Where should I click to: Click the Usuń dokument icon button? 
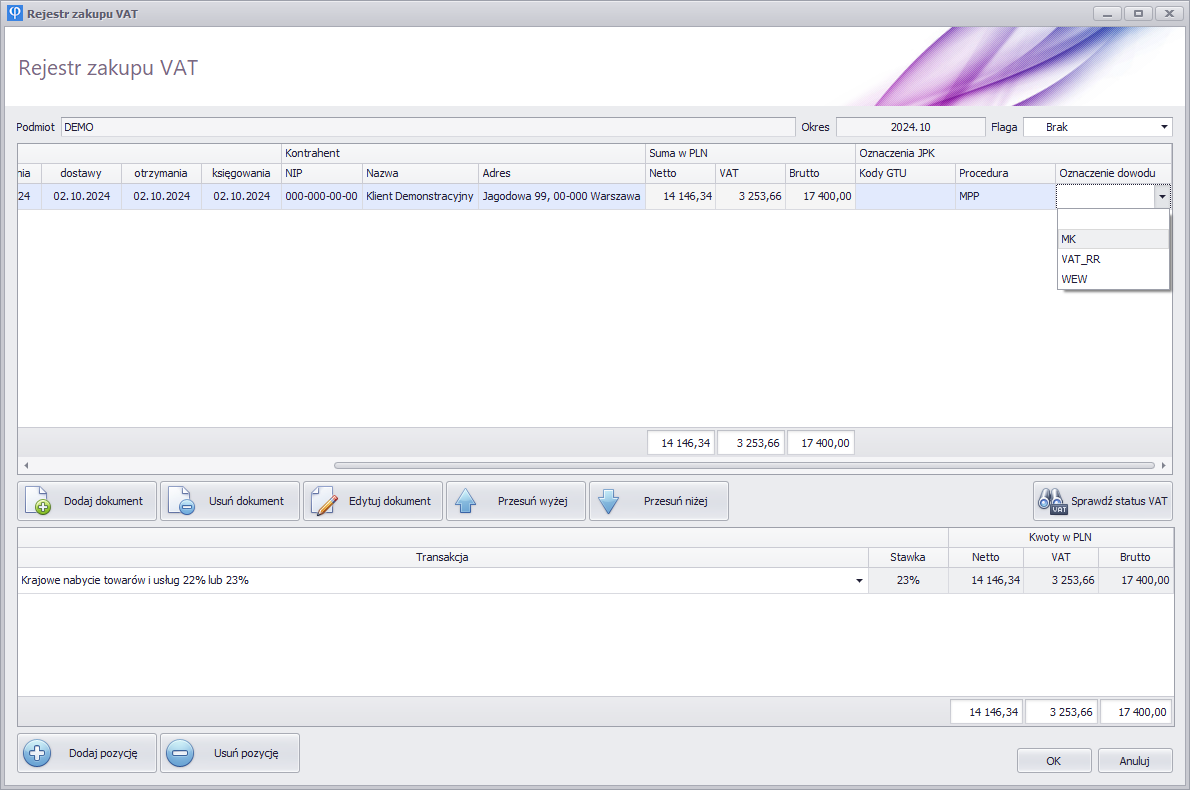(x=181, y=501)
